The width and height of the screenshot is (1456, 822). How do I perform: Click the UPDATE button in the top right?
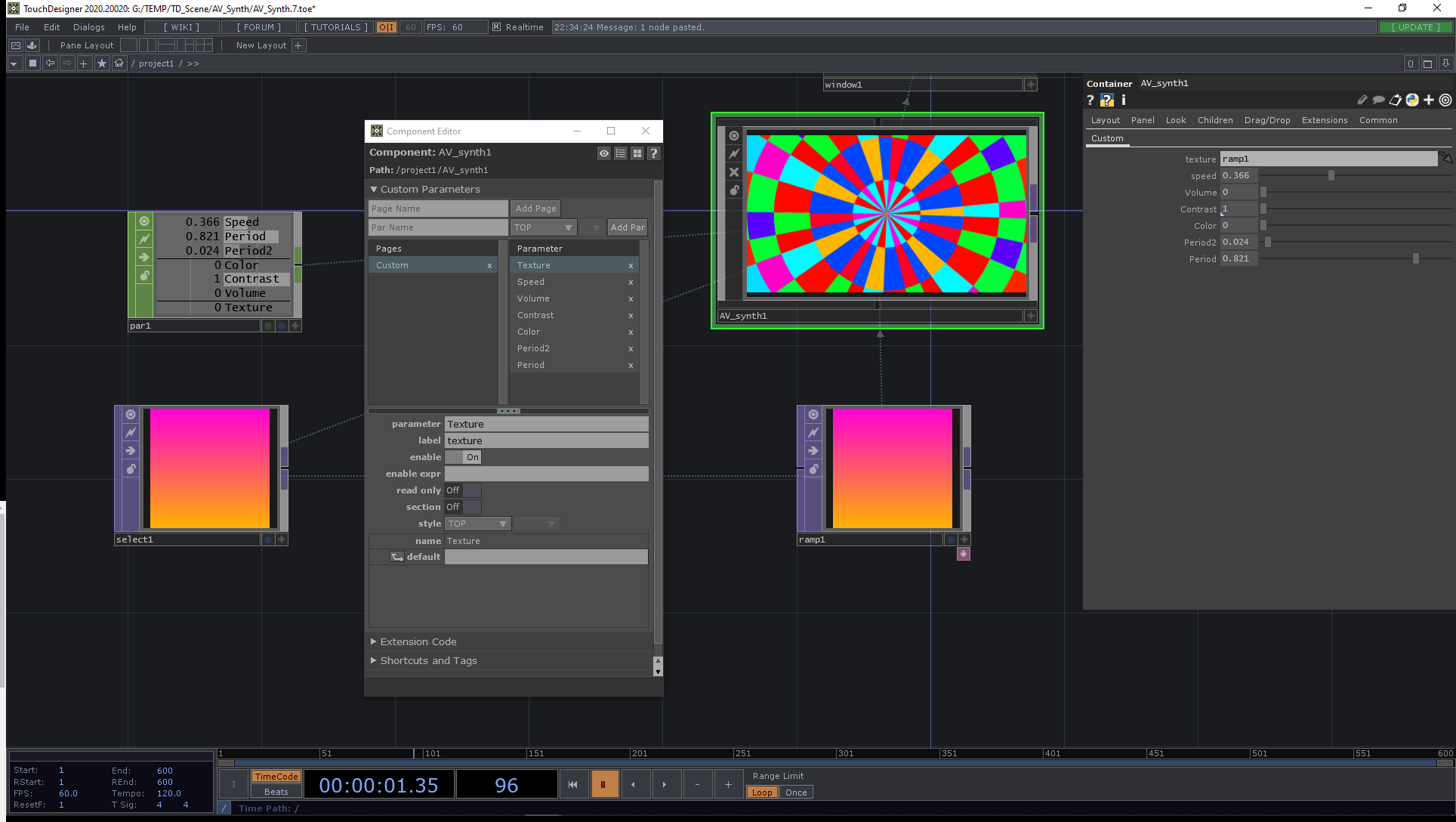[x=1415, y=26]
